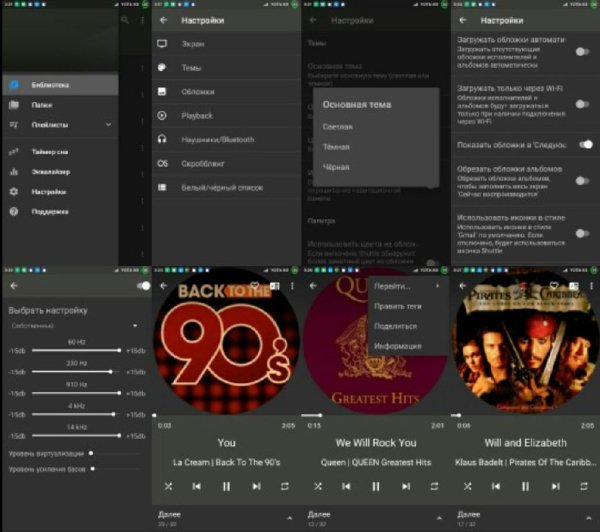Expand Плейлисты chevron in drawer
This screenshot has height=532, width=600.
[x=109, y=125]
